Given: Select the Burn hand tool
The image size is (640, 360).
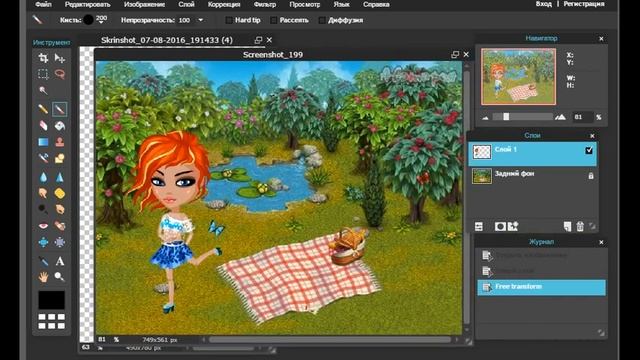Looking at the screenshot, I should [x=60, y=209].
